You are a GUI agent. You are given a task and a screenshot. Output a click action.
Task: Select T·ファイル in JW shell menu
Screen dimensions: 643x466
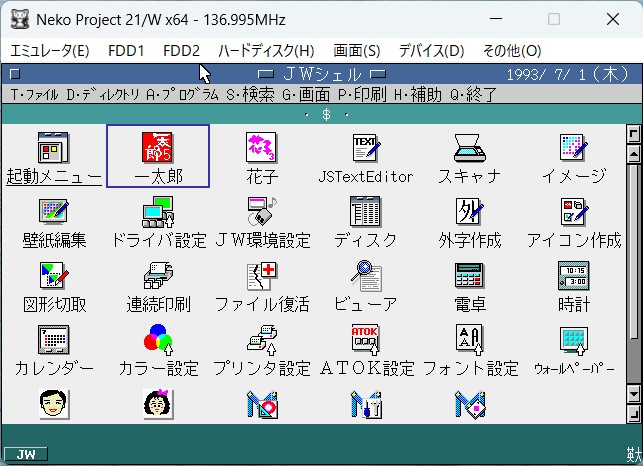pos(34,94)
